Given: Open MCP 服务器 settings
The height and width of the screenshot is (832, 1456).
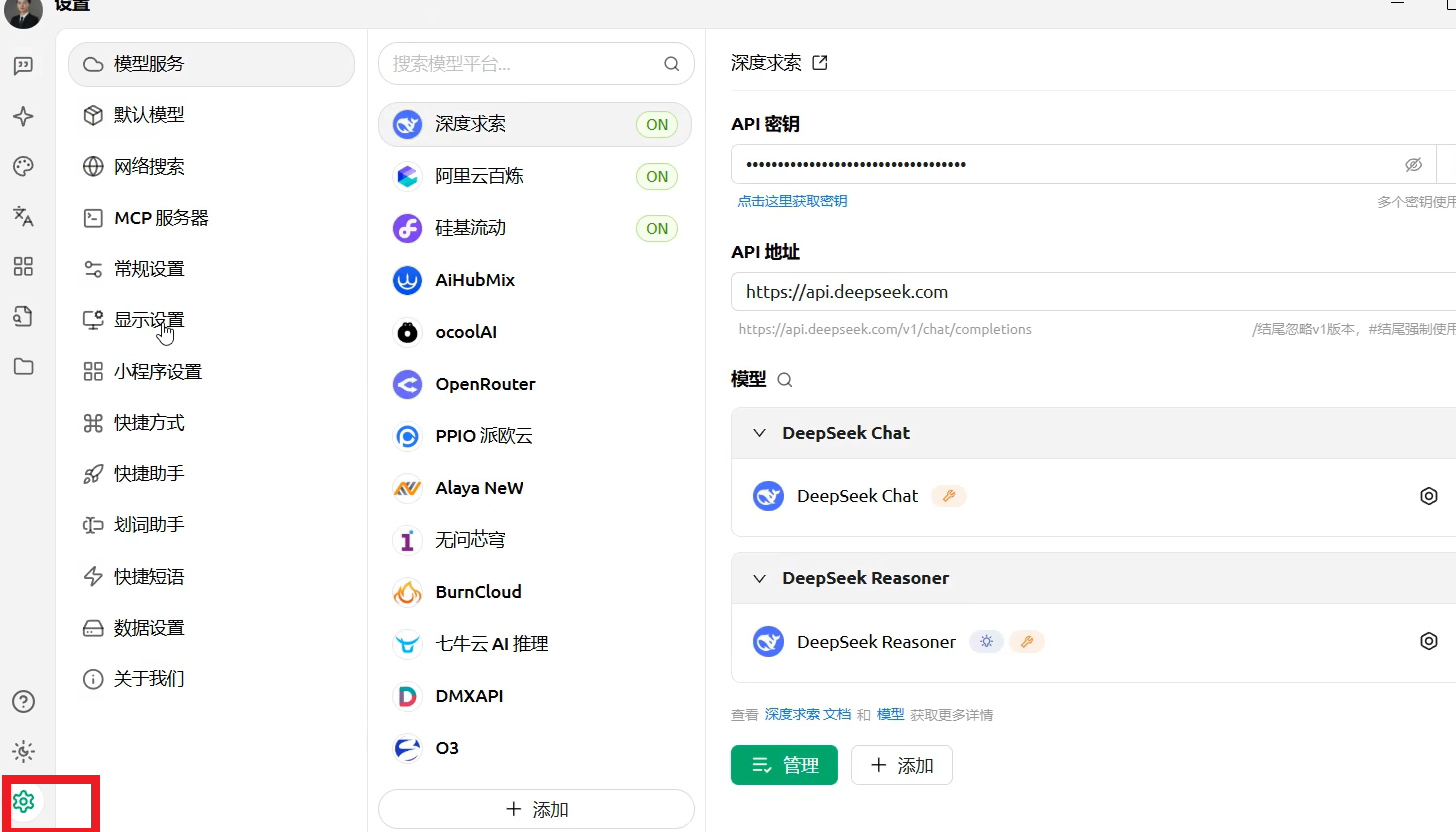Looking at the screenshot, I should tap(211, 218).
